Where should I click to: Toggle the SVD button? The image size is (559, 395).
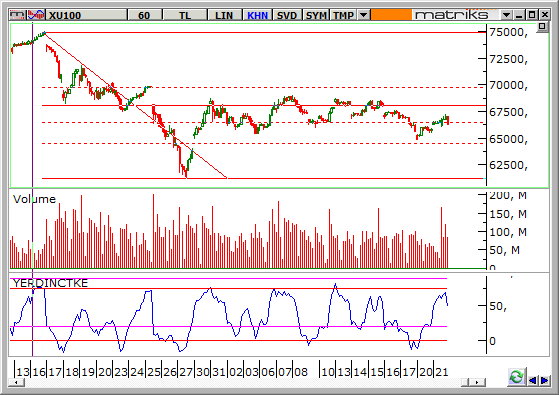point(287,15)
